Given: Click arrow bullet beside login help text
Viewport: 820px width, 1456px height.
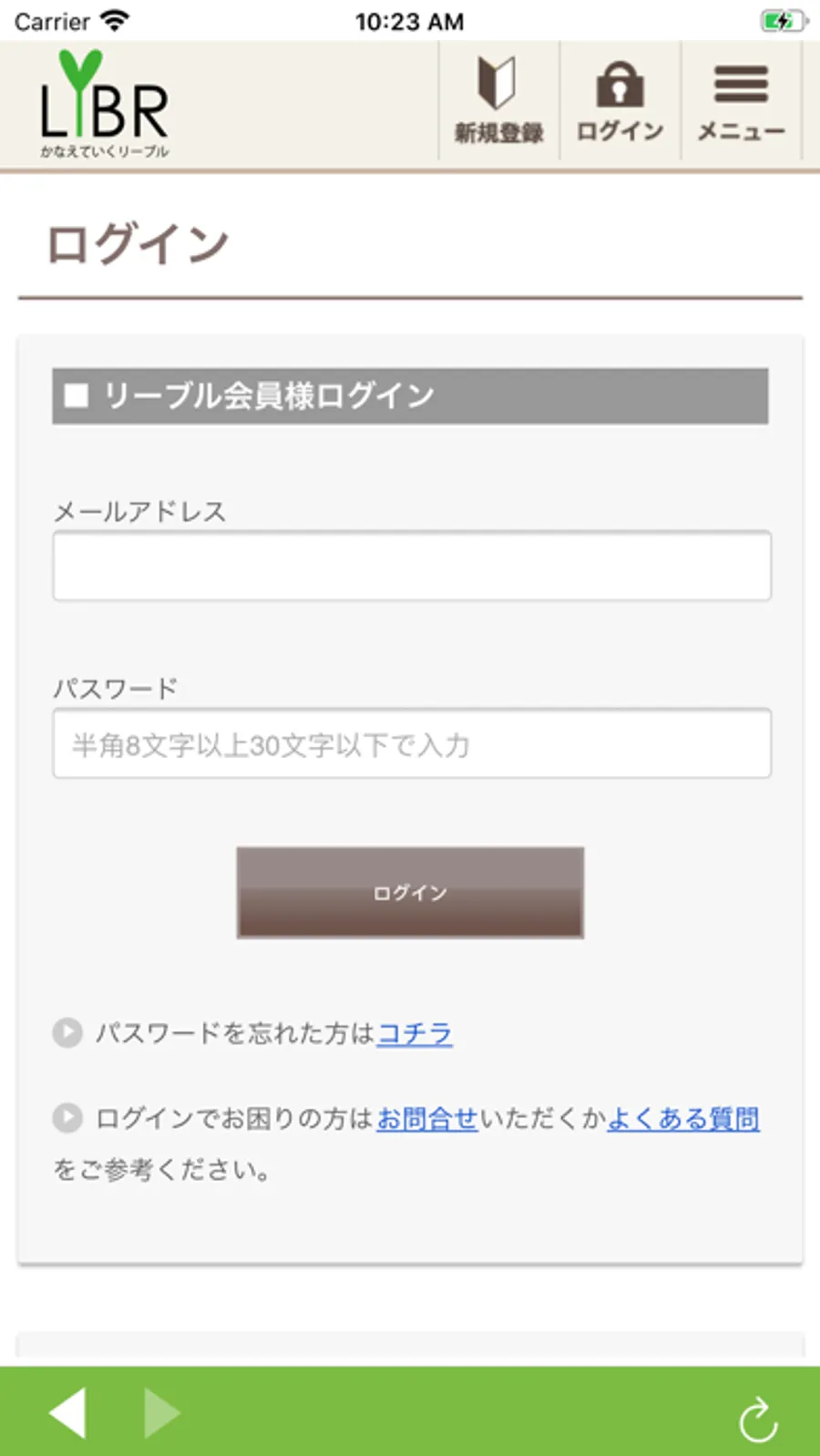Looking at the screenshot, I should 67,1118.
